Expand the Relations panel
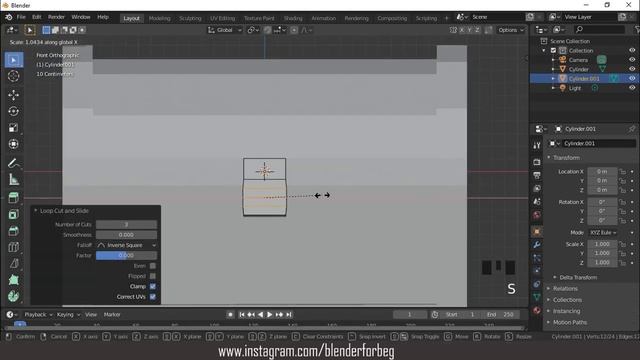 coord(565,289)
